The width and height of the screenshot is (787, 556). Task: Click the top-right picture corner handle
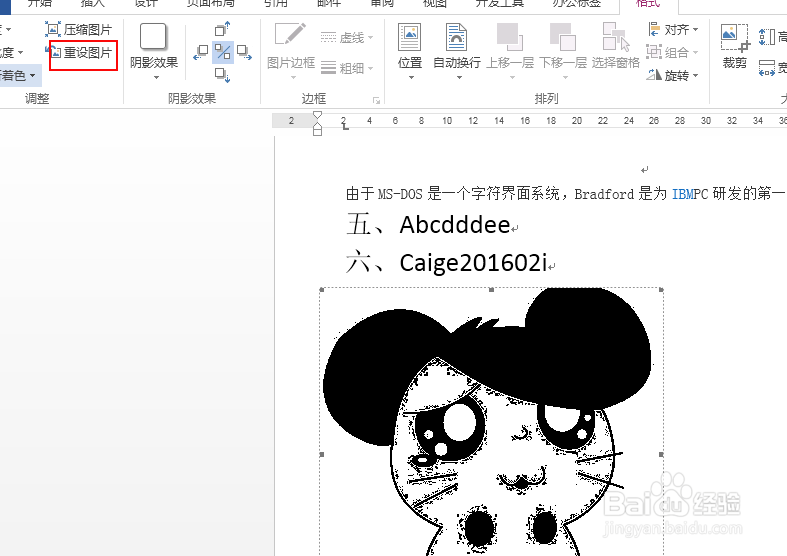coord(662,290)
